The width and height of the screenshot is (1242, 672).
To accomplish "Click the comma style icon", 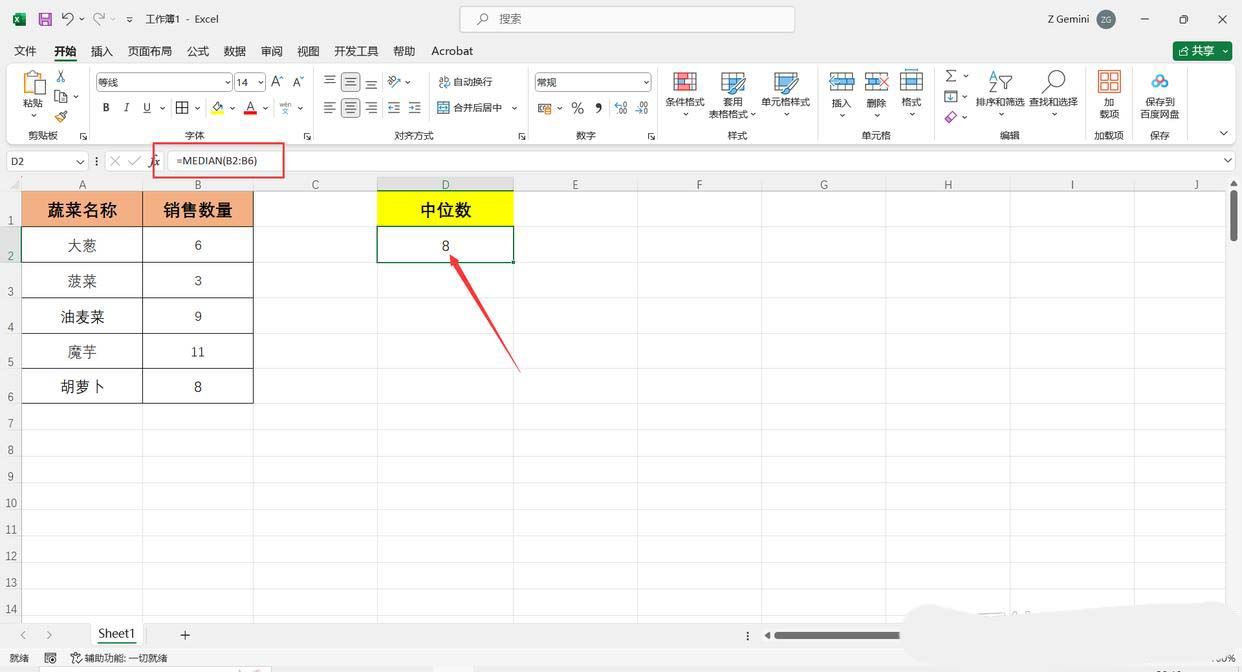I will 598,108.
